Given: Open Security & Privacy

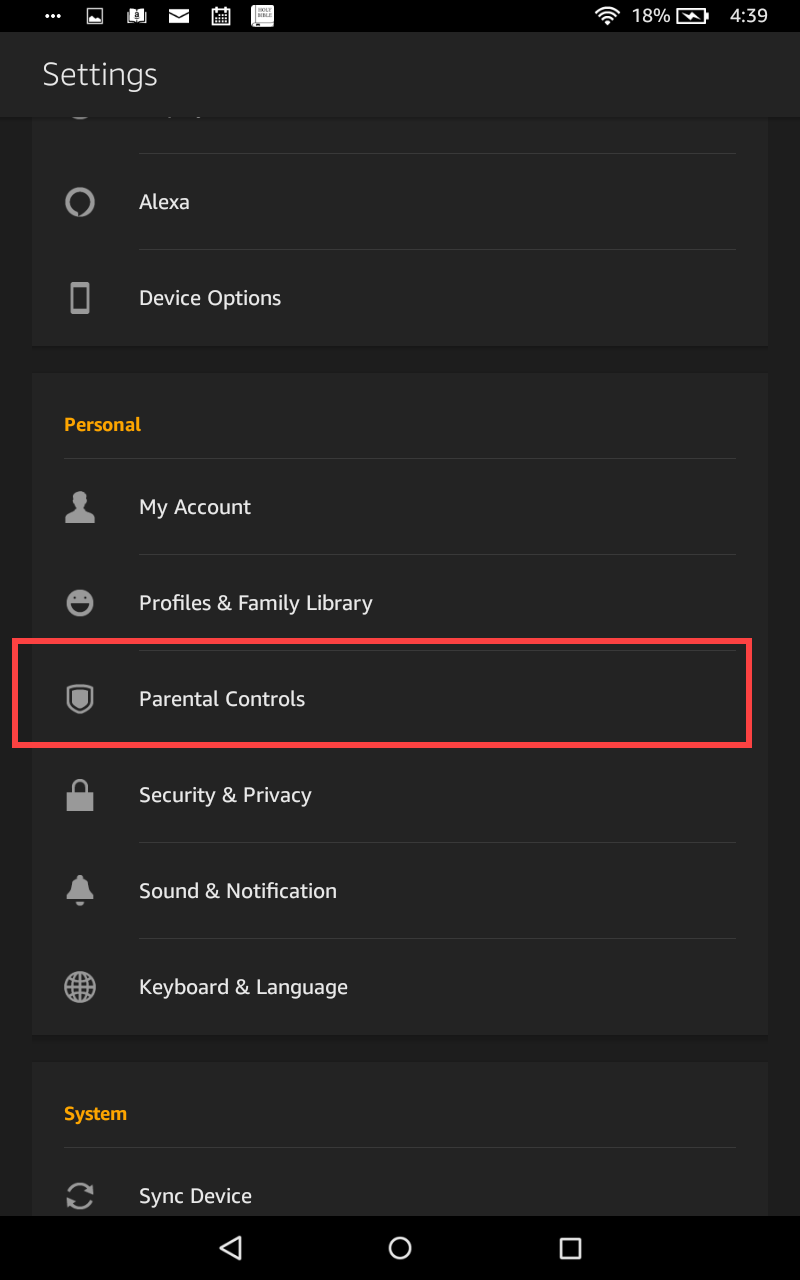Looking at the screenshot, I should pyautogui.click(x=400, y=795).
